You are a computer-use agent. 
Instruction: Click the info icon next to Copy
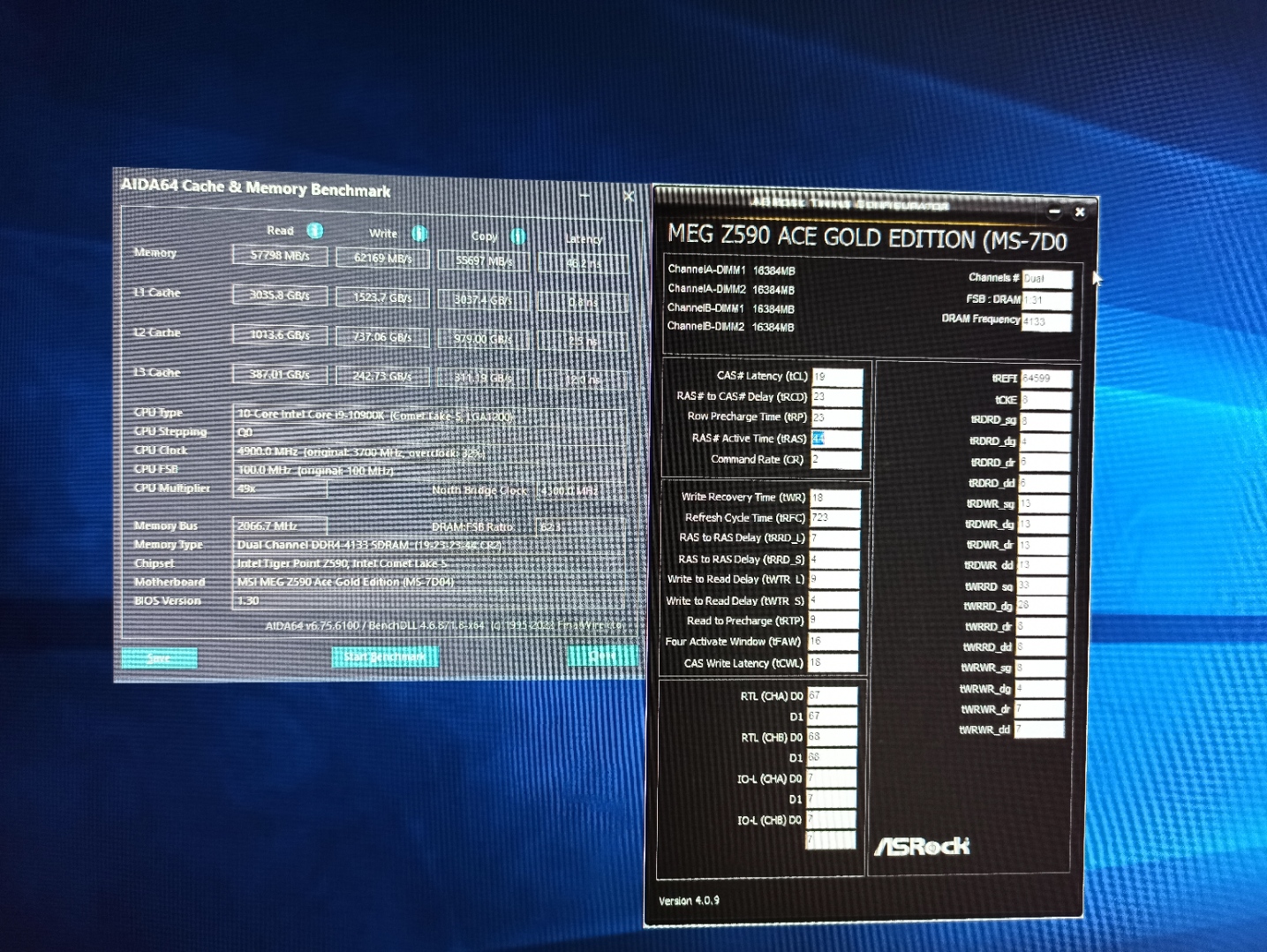pyautogui.click(x=518, y=236)
